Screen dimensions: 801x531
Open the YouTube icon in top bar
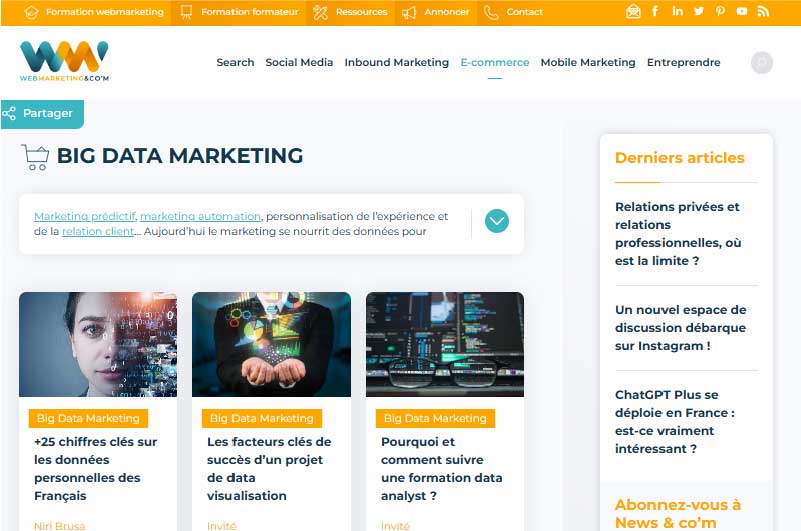click(x=741, y=11)
